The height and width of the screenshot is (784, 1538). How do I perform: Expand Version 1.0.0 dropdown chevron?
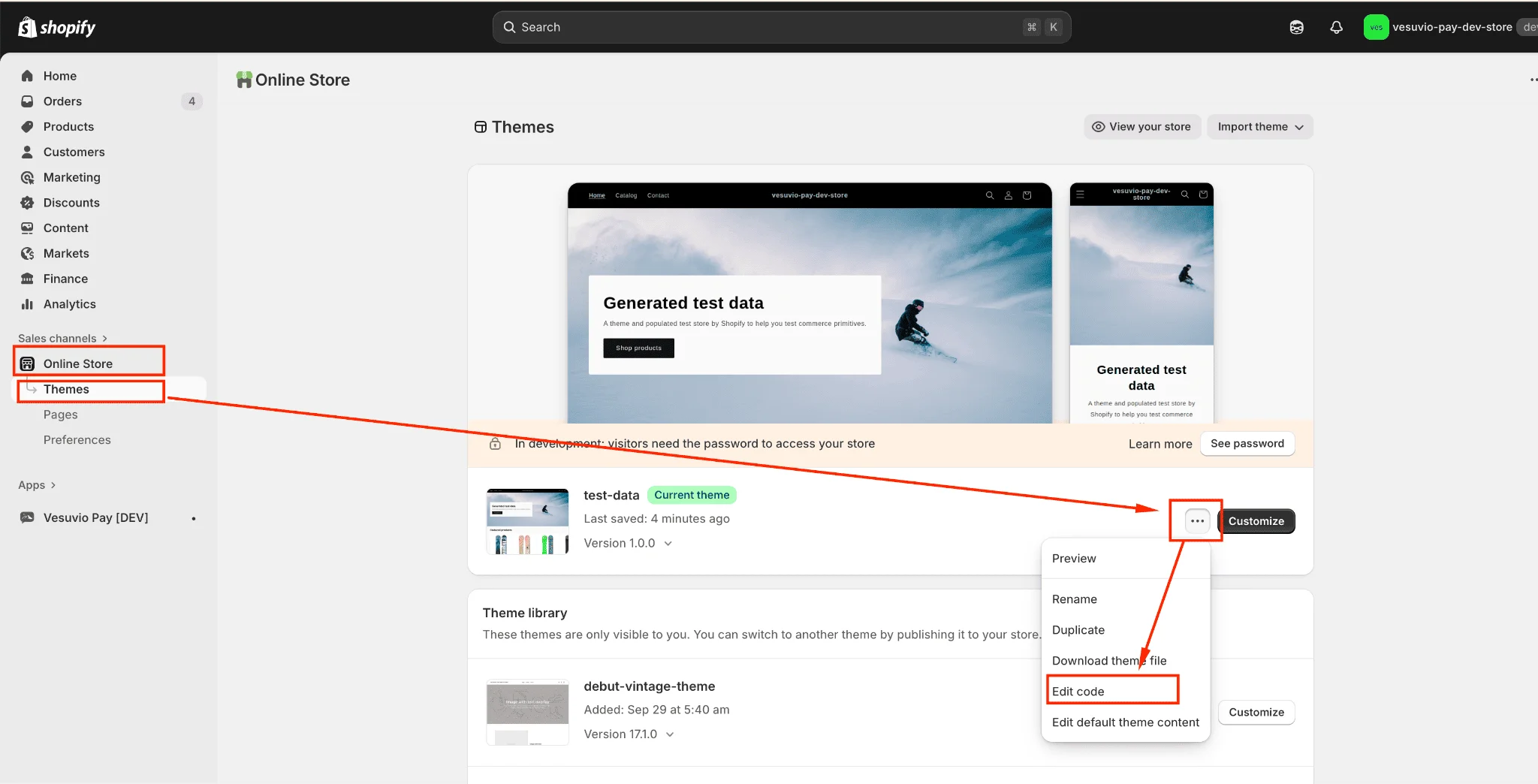tap(668, 543)
